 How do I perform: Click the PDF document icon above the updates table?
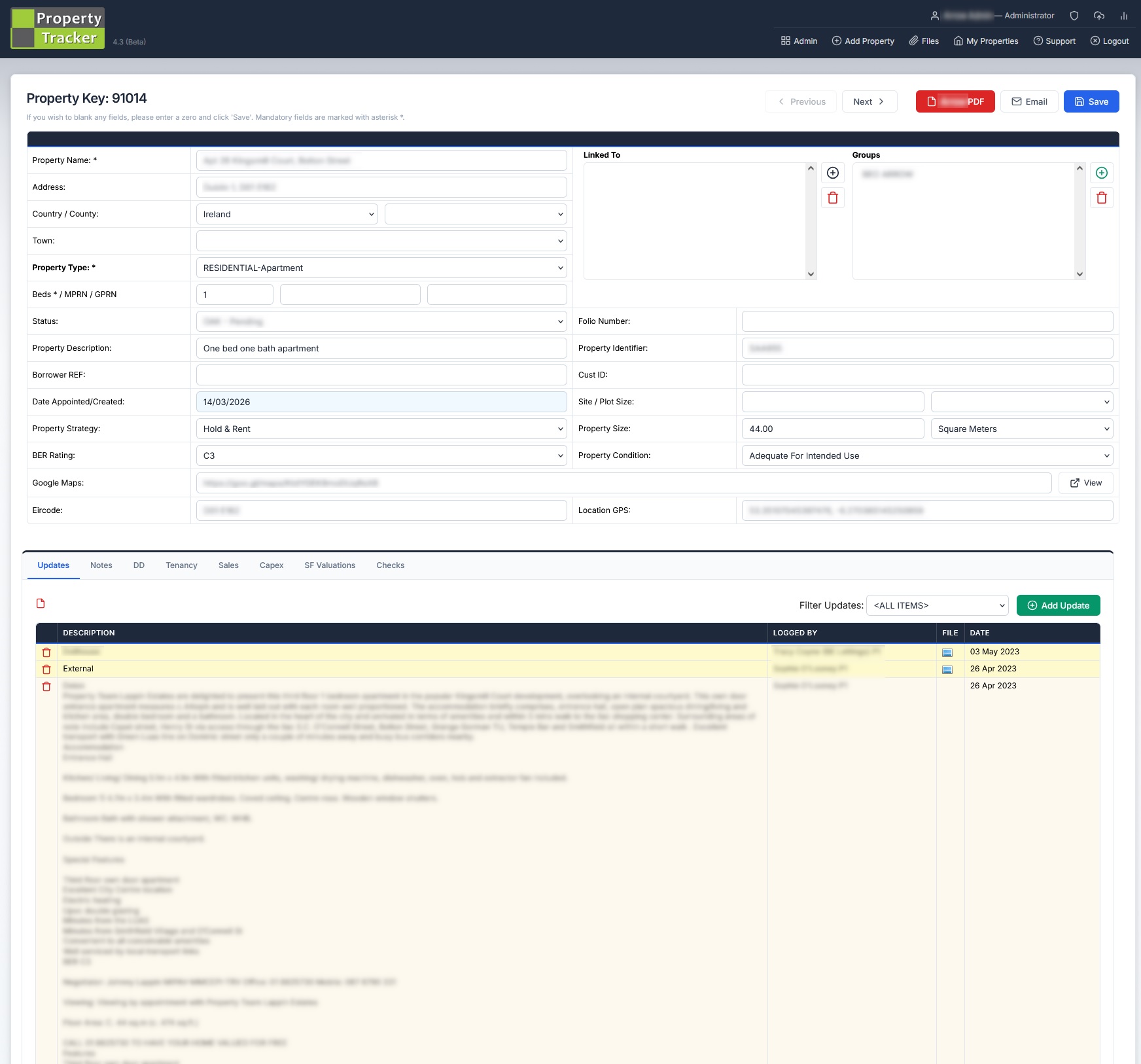coord(41,603)
